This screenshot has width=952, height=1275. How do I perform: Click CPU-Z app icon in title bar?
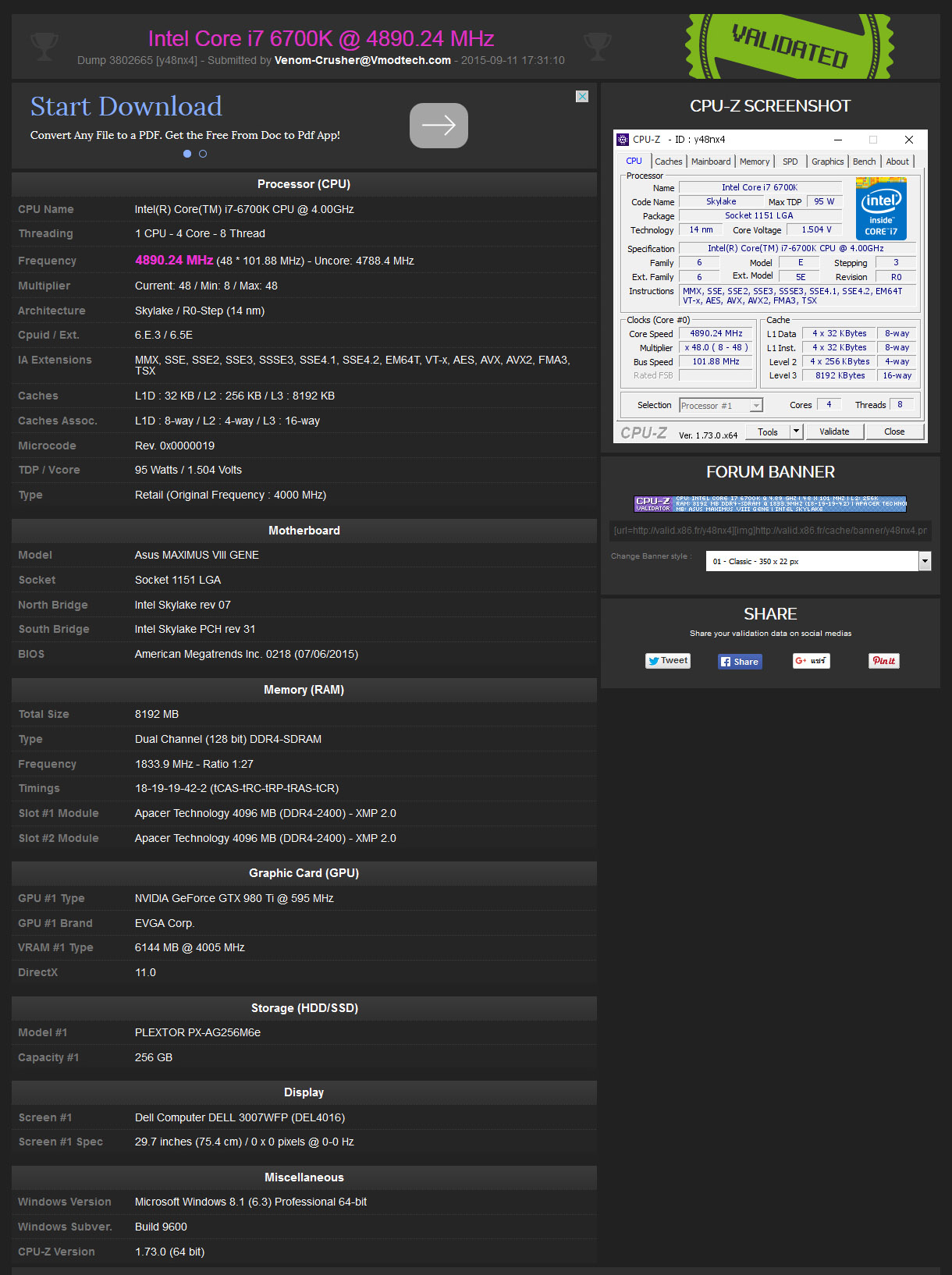pos(623,140)
